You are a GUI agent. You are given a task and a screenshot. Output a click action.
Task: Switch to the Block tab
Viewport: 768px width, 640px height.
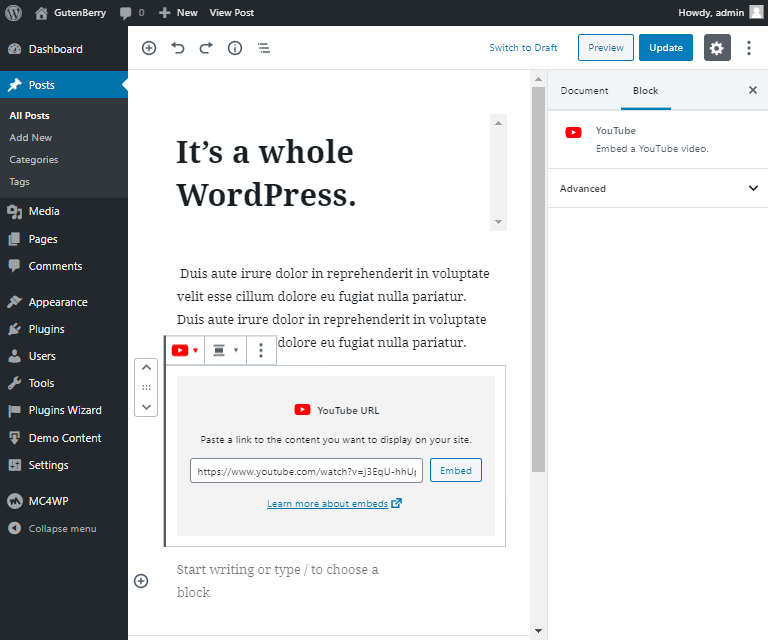(x=646, y=91)
